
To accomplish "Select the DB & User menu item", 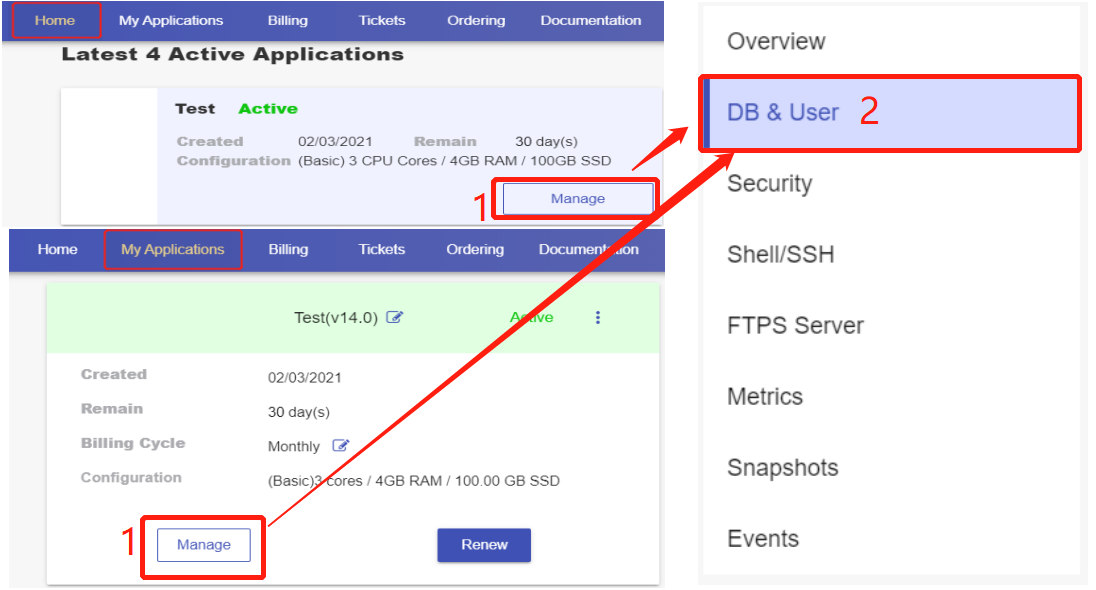I will [783, 112].
